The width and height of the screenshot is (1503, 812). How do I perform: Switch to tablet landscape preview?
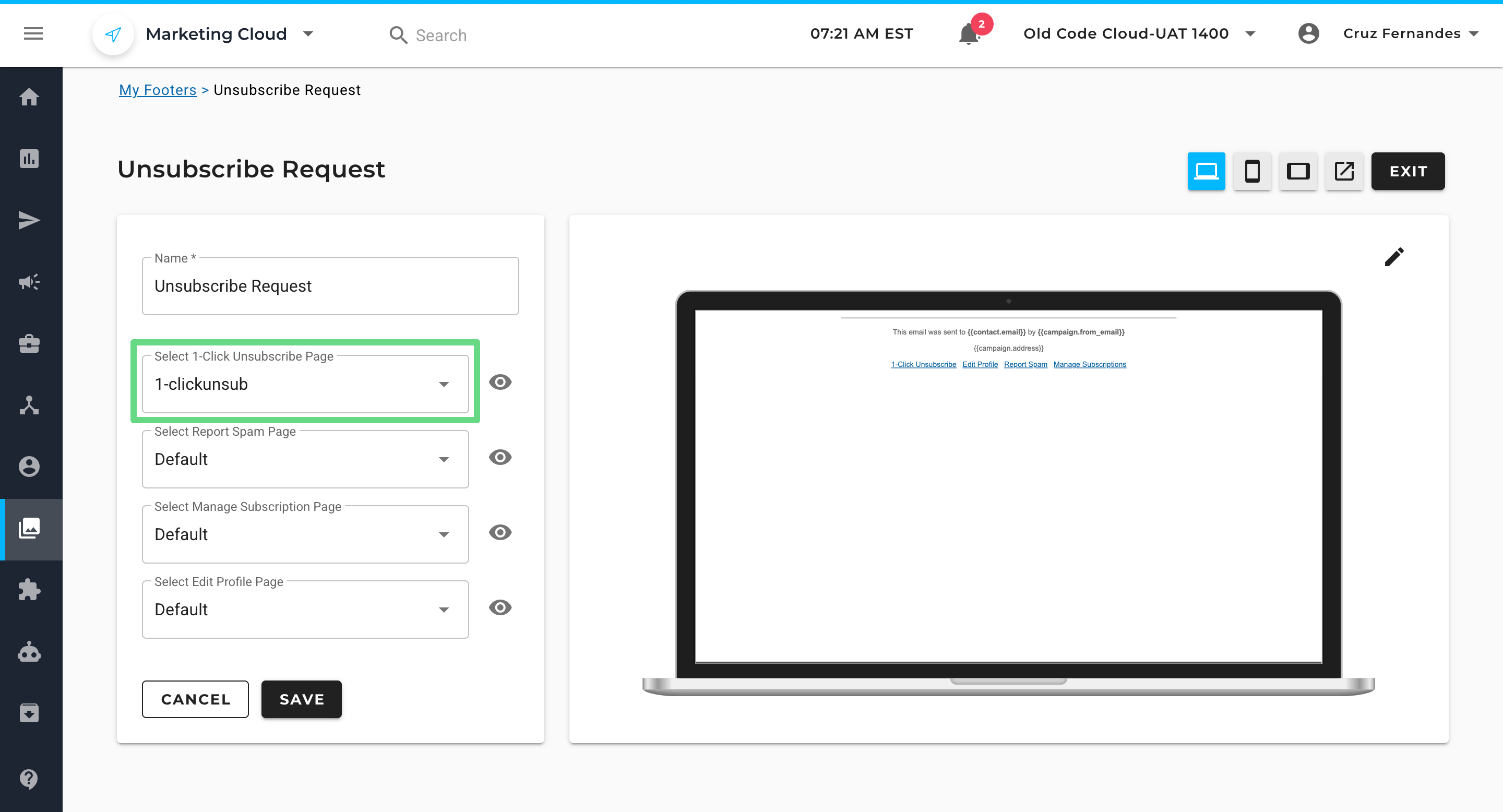click(x=1297, y=171)
